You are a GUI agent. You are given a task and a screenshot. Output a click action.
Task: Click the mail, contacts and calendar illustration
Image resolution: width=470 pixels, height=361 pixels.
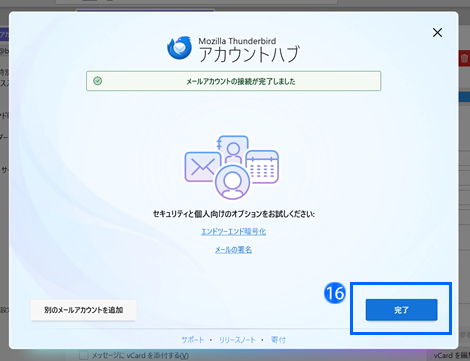(x=232, y=167)
